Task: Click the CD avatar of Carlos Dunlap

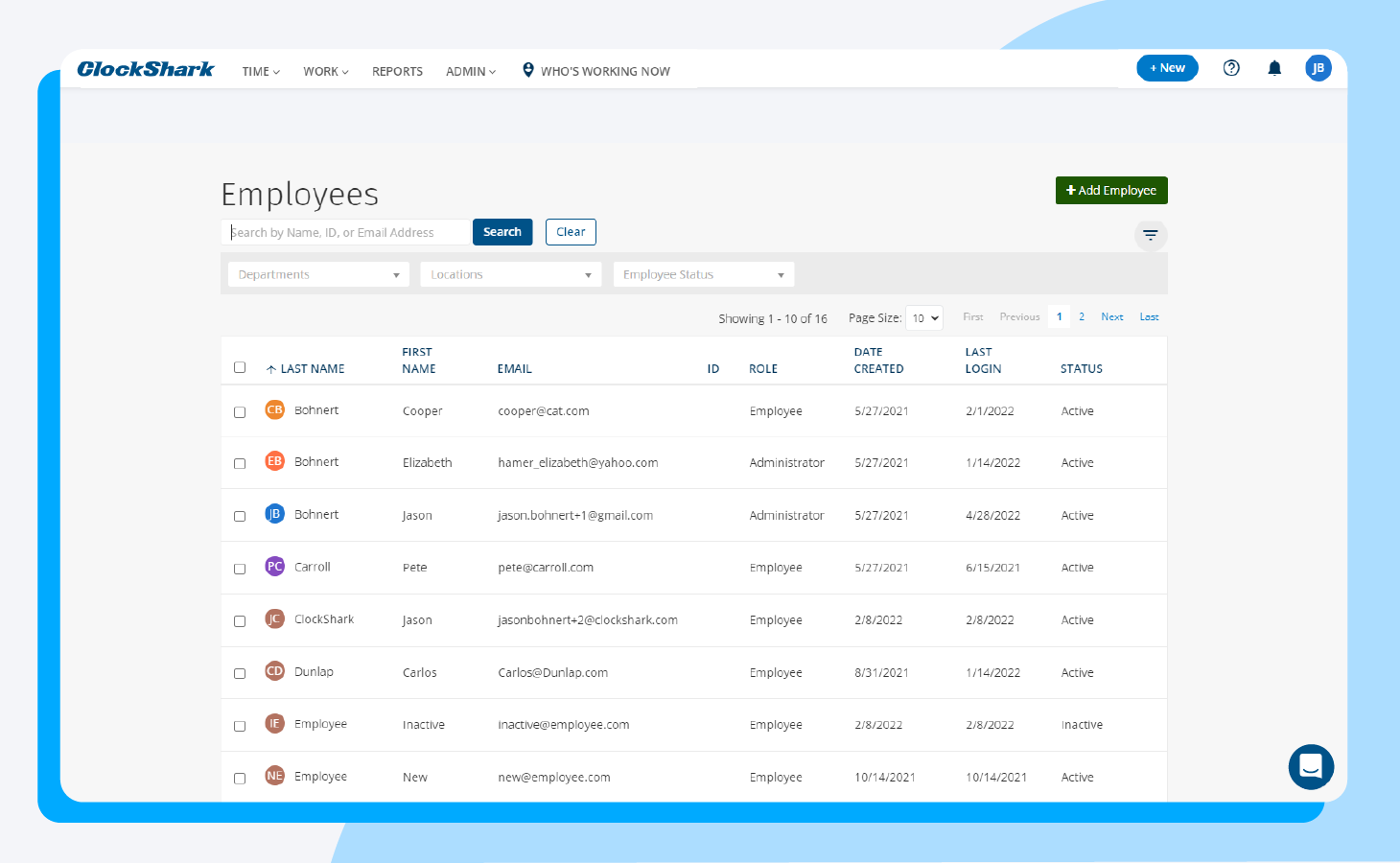Action: point(274,671)
